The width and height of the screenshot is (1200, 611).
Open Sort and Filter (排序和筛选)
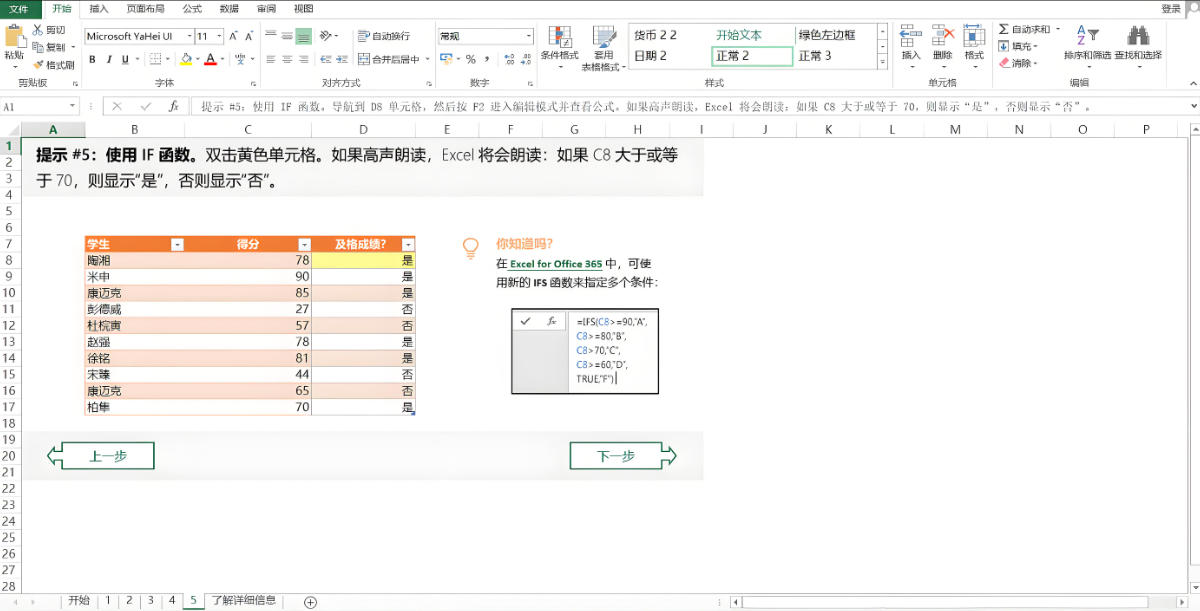coord(1086,43)
